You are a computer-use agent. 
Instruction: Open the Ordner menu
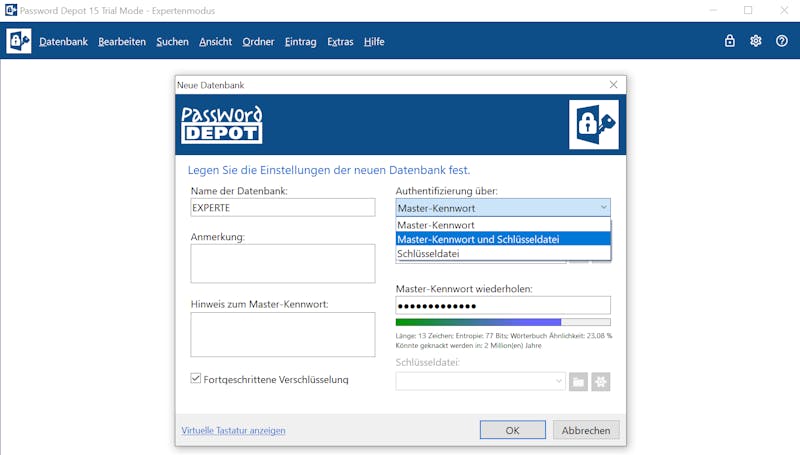[258, 42]
